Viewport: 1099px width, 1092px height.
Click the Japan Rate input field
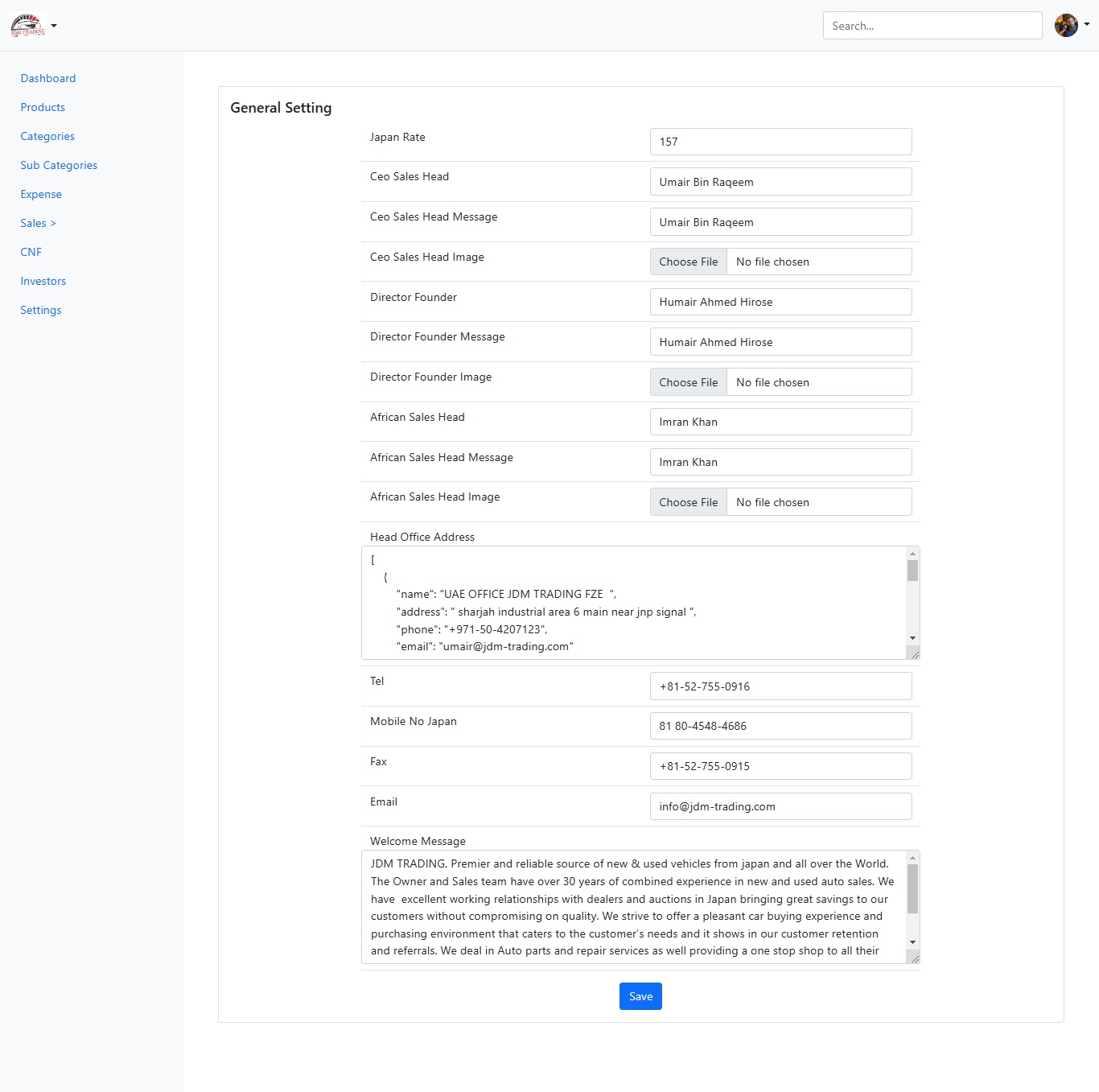(780, 142)
